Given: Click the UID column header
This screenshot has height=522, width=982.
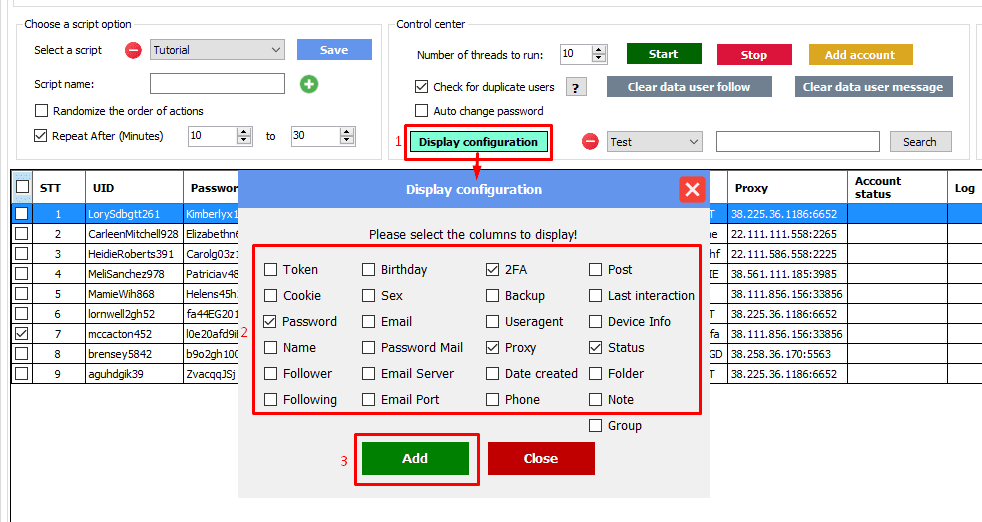Looking at the screenshot, I should point(103,188).
